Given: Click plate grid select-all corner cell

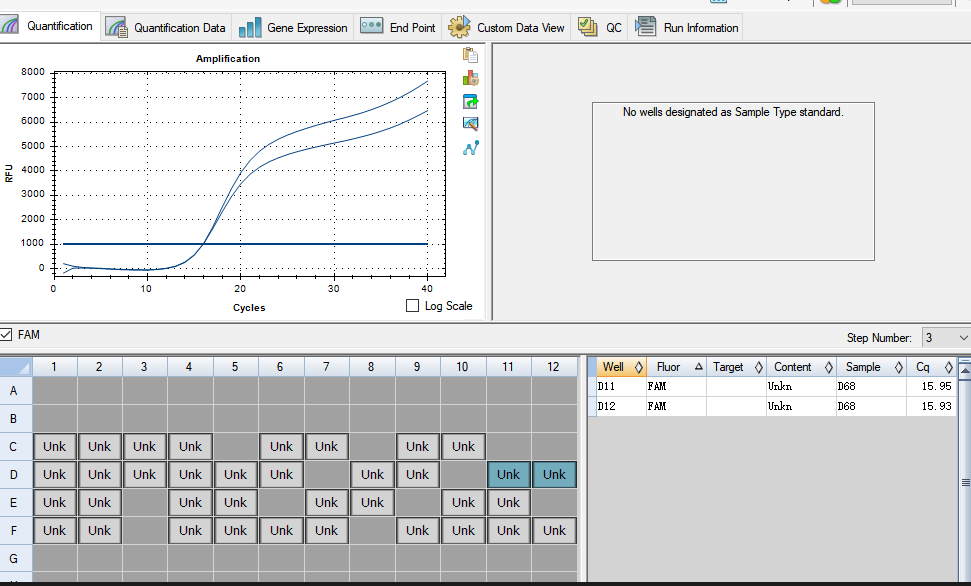Looking at the screenshot, I should (x=15, y=367).
